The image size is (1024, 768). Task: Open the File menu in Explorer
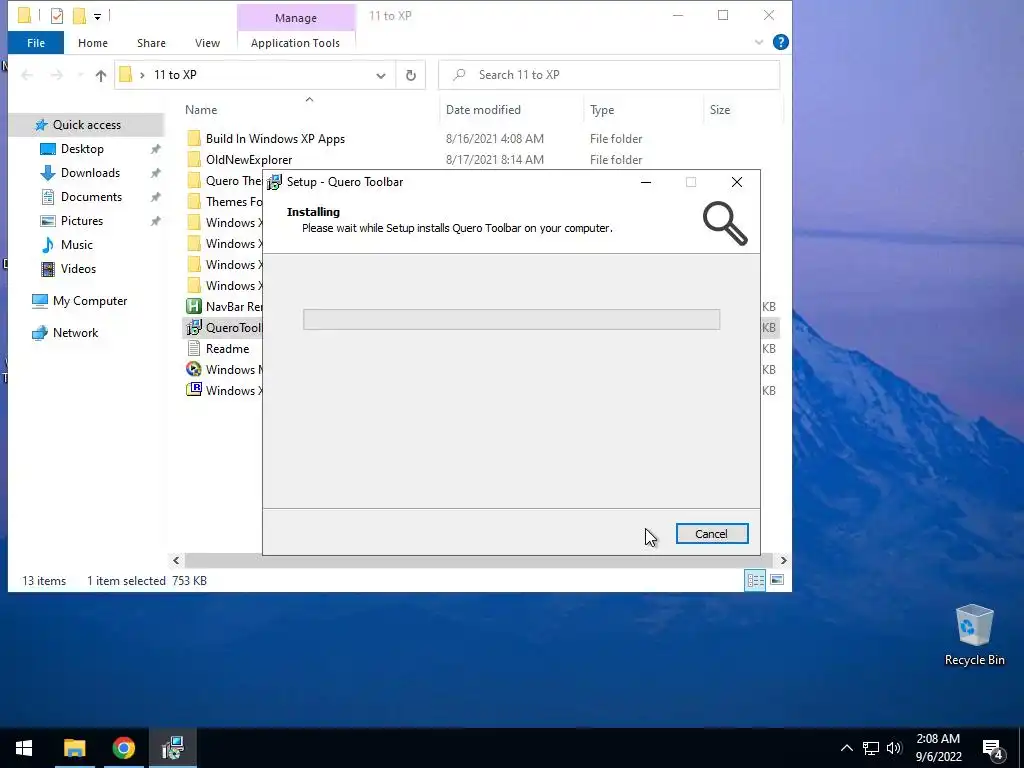(36, 43)
